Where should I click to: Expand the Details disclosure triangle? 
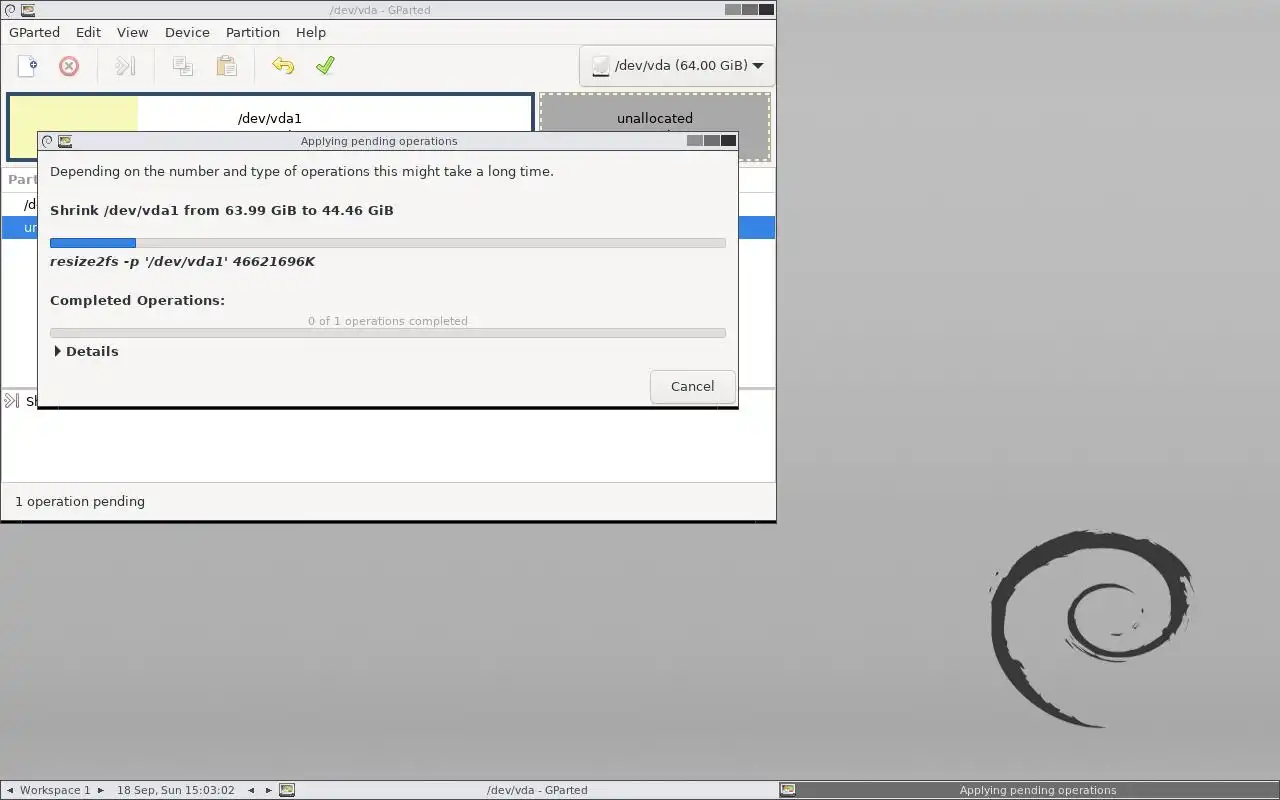pyautogui.click(x=58, y=351)
